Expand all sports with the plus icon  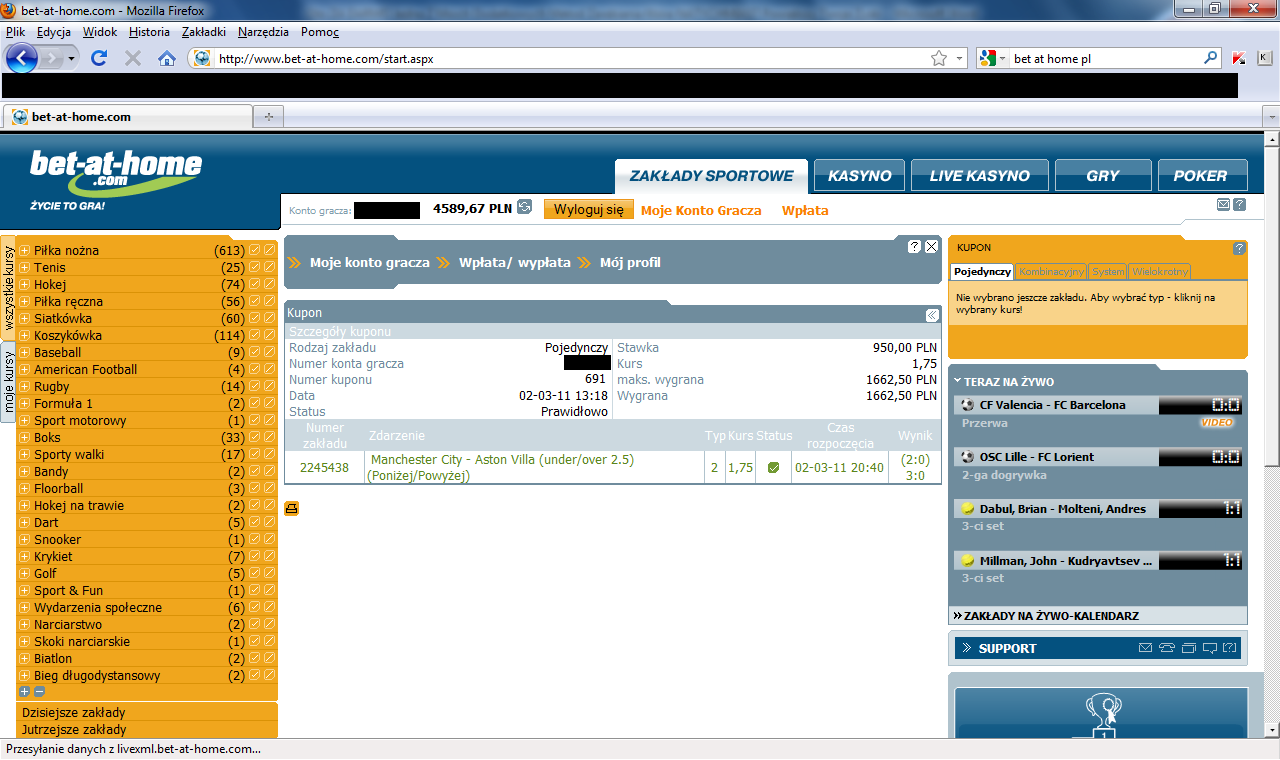(x=25, y=691)
